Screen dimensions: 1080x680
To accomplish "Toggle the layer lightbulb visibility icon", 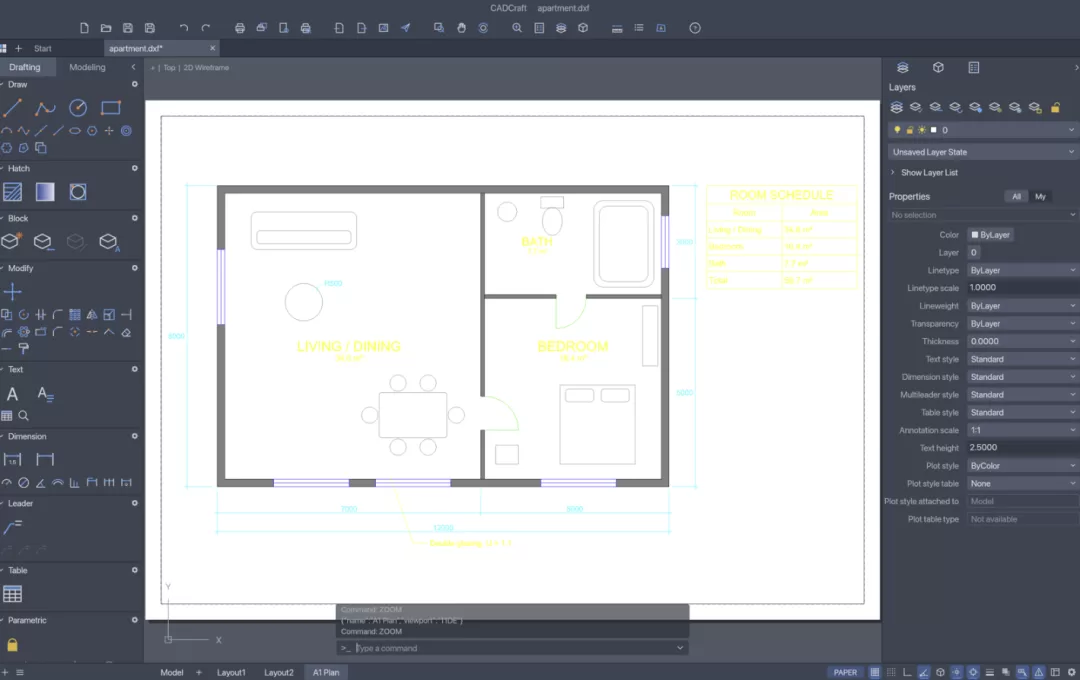I will point(897,130).
